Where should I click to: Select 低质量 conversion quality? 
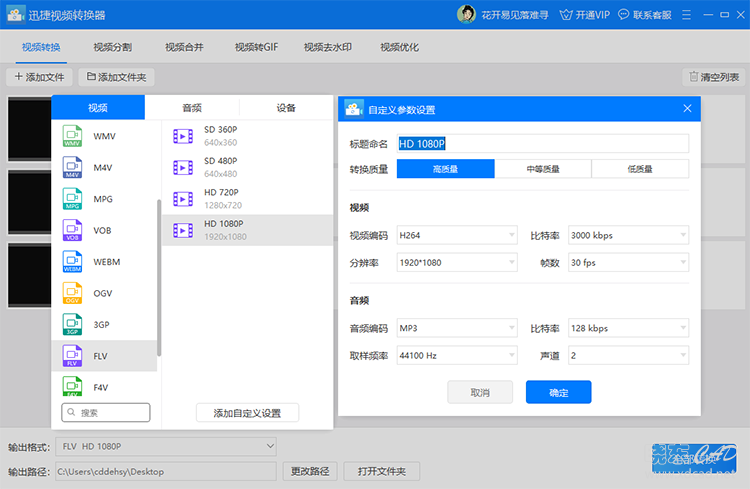point(640,169)
